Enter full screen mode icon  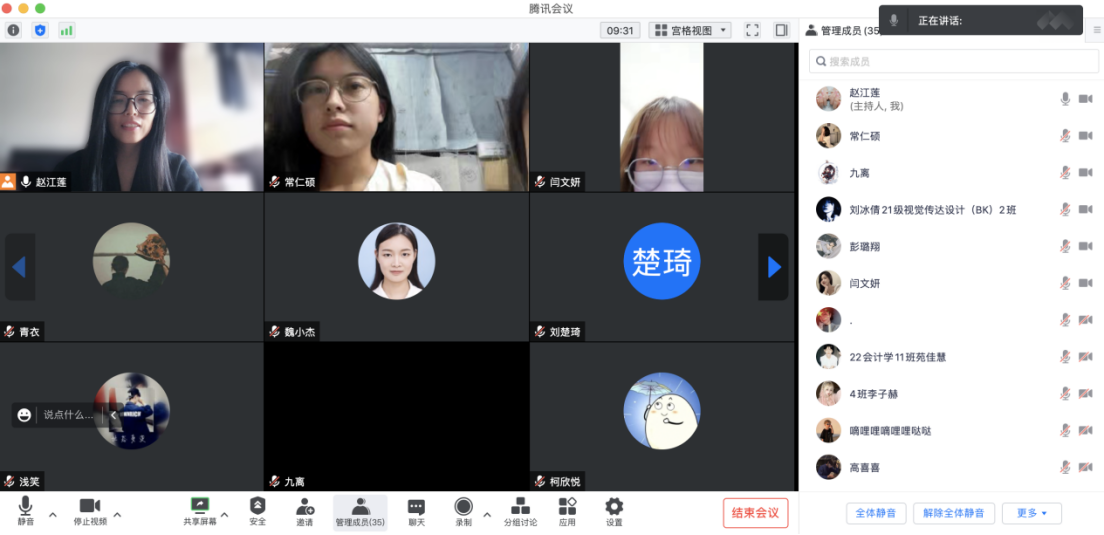point(752,30)
